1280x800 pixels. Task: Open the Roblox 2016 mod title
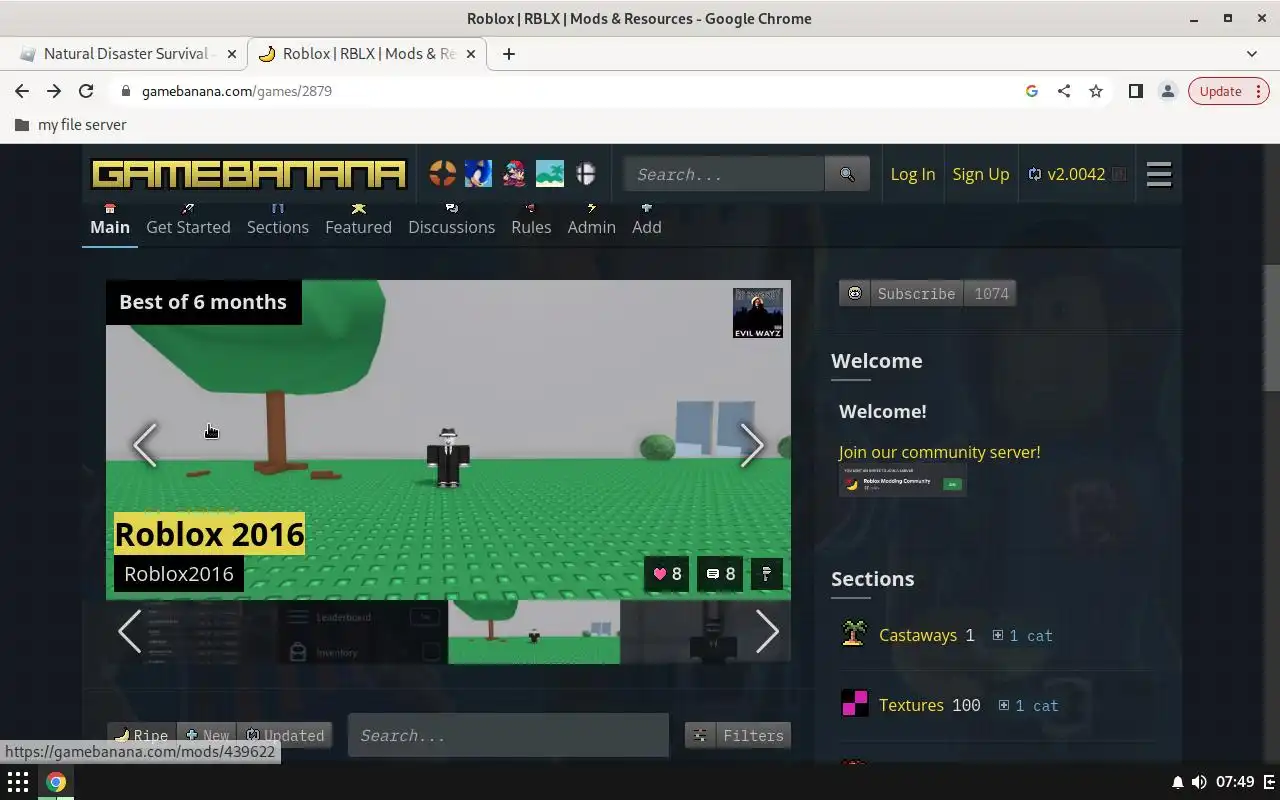click(x=209, y=534)
